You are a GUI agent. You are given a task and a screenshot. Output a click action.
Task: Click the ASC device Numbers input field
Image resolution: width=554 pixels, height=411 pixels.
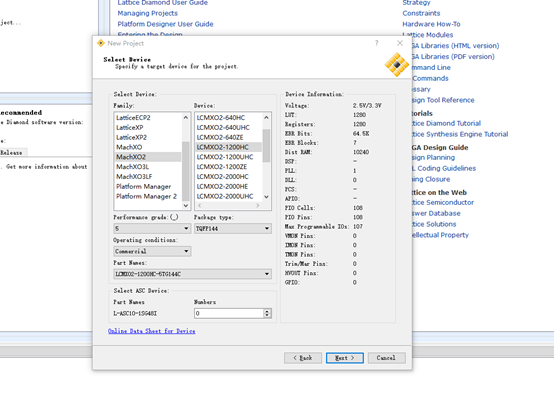pyautogui.click(x=229, y=313)
